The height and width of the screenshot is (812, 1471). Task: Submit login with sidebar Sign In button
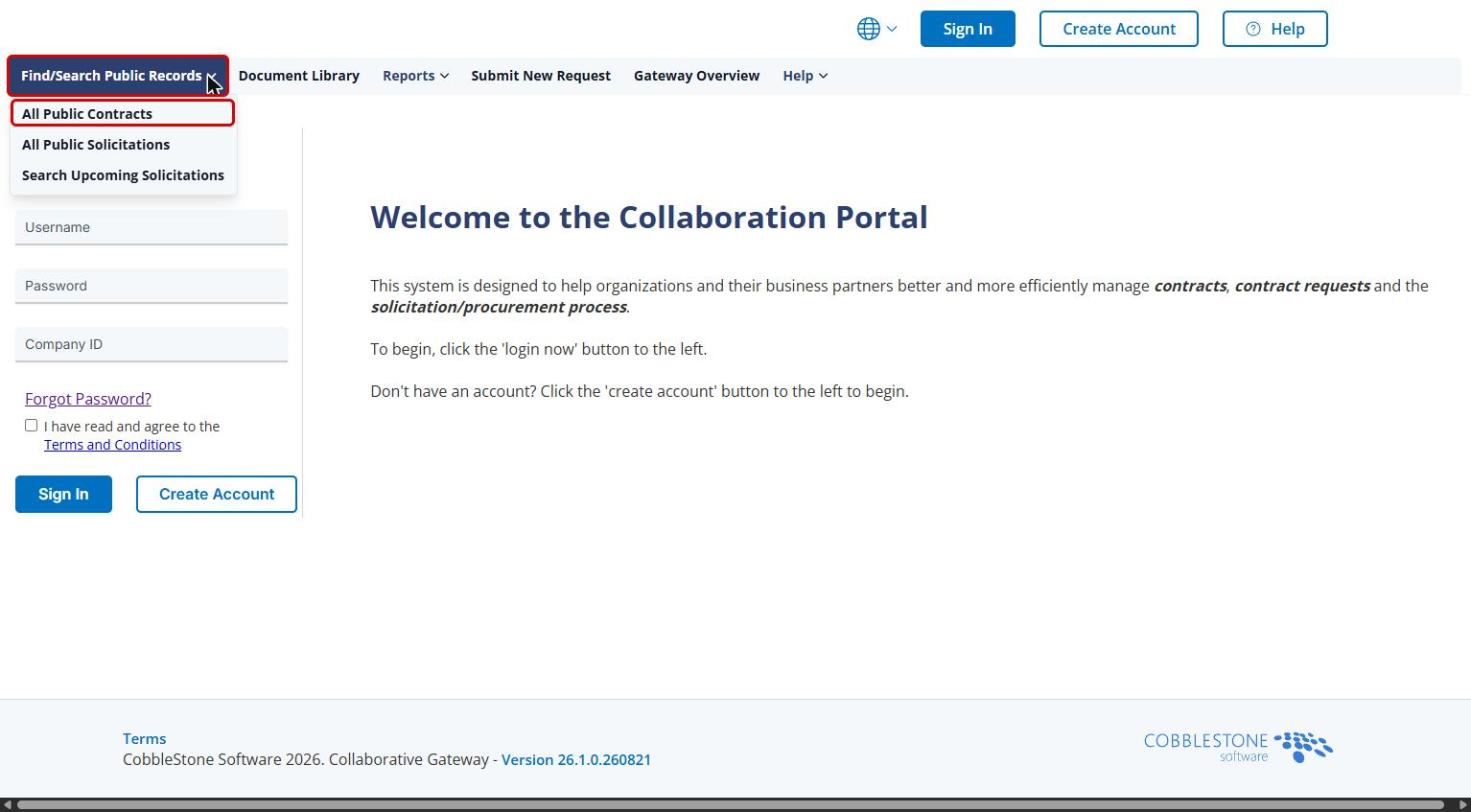[x=63, y=494]
